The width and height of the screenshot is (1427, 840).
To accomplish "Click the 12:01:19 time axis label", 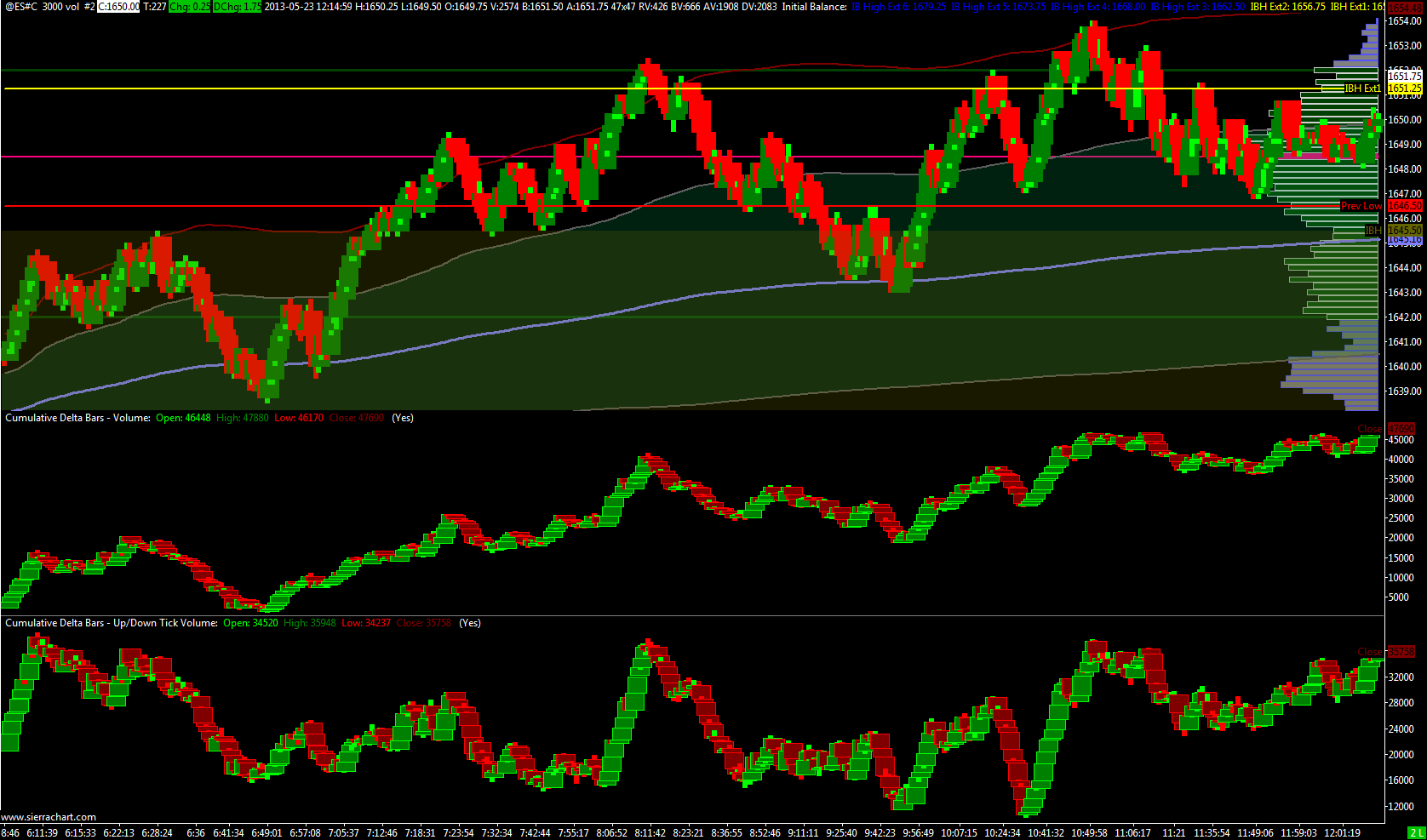I will click(1342, 833).
